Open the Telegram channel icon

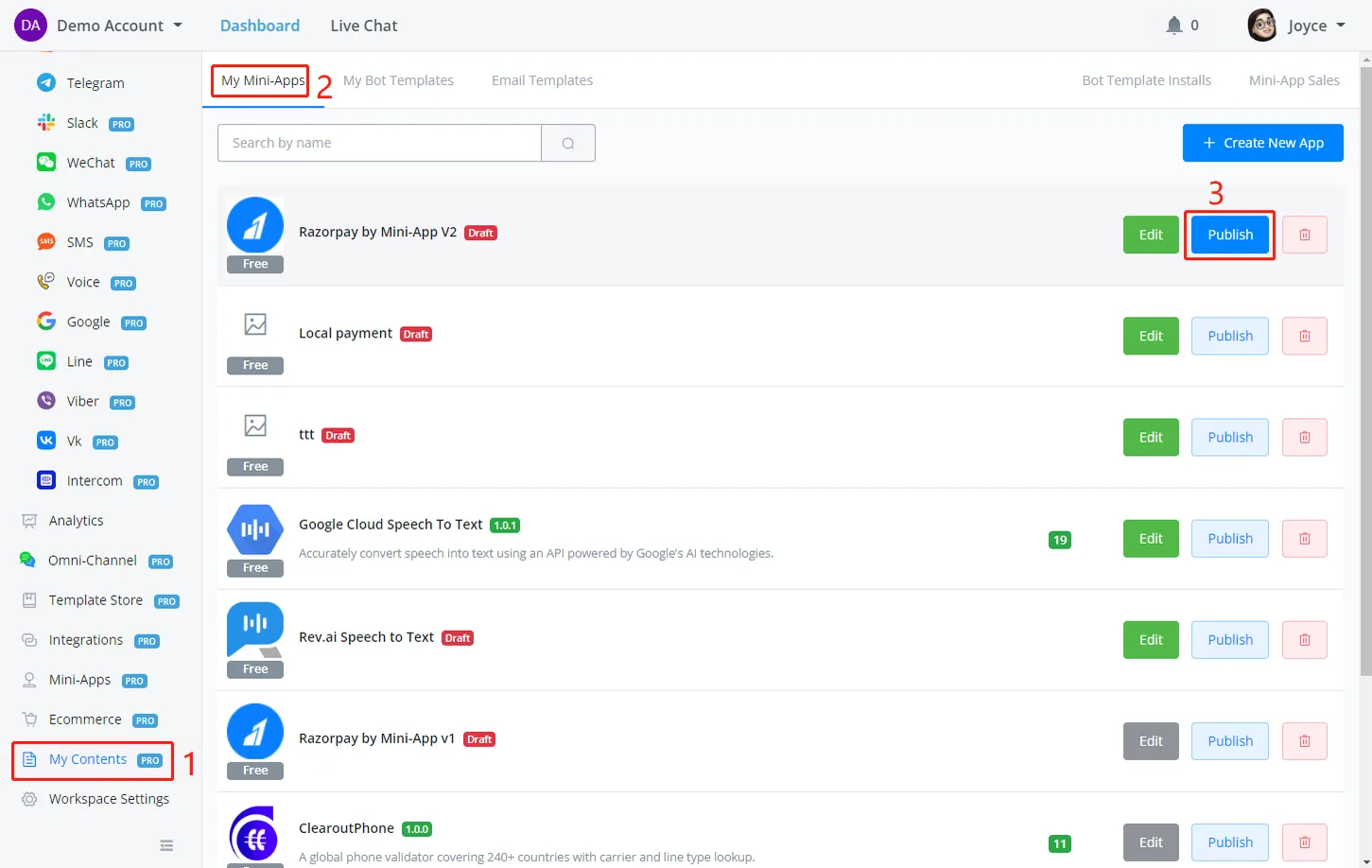(46, 82)
